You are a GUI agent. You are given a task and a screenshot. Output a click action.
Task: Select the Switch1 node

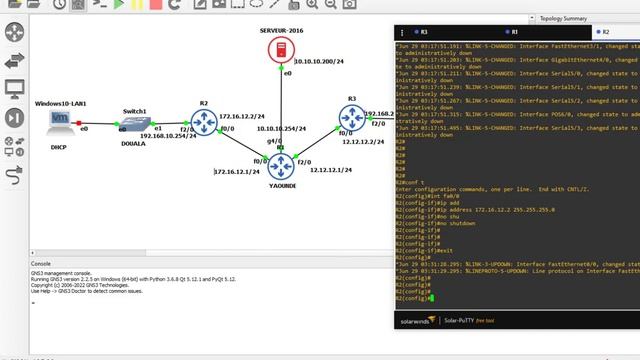(135, 124)
